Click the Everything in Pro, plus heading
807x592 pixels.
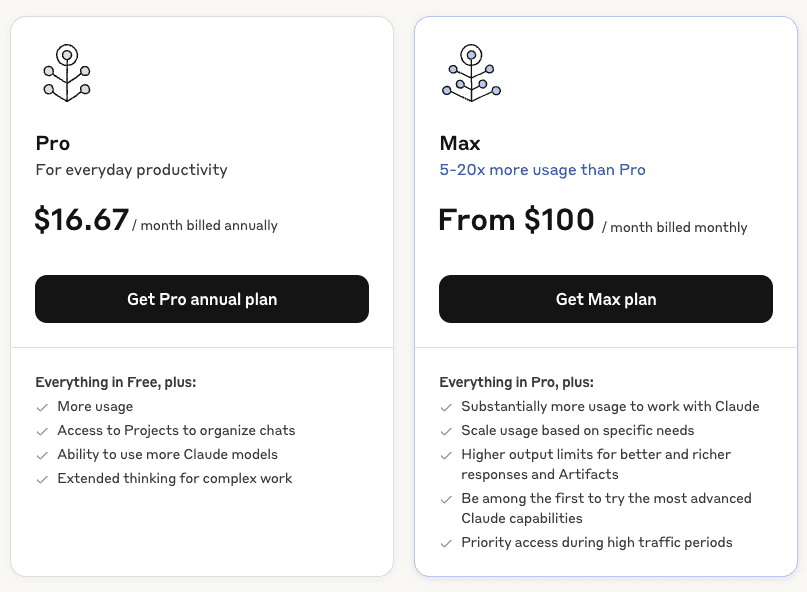click(x=516, y=382)
